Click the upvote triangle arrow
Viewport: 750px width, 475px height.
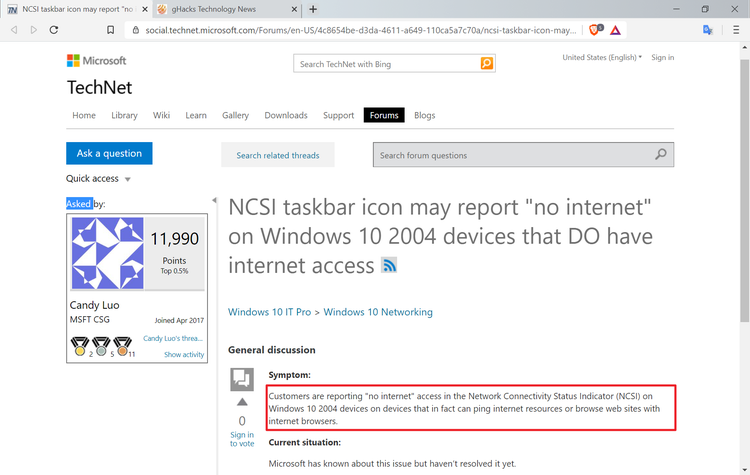coord(242,402)
